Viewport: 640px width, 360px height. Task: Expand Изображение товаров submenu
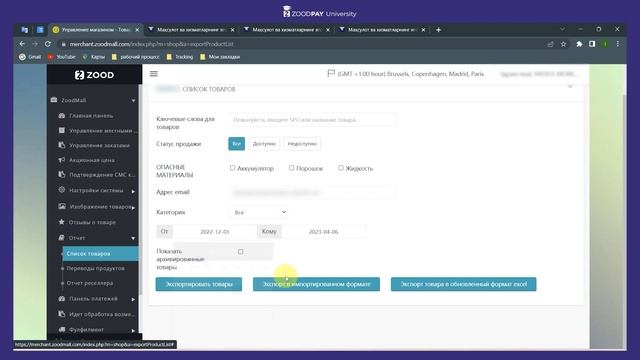133,207
